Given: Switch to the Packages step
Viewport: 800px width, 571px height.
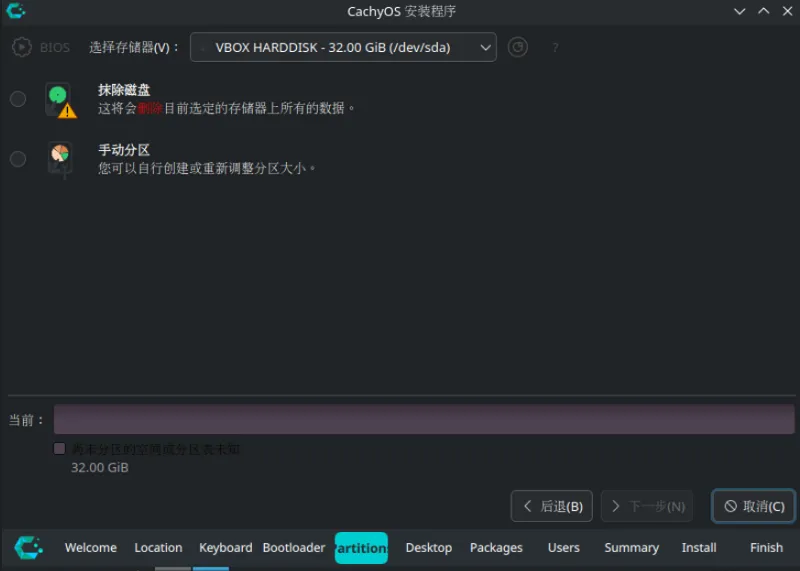Looking at the screenshot, I should [496, 548].
